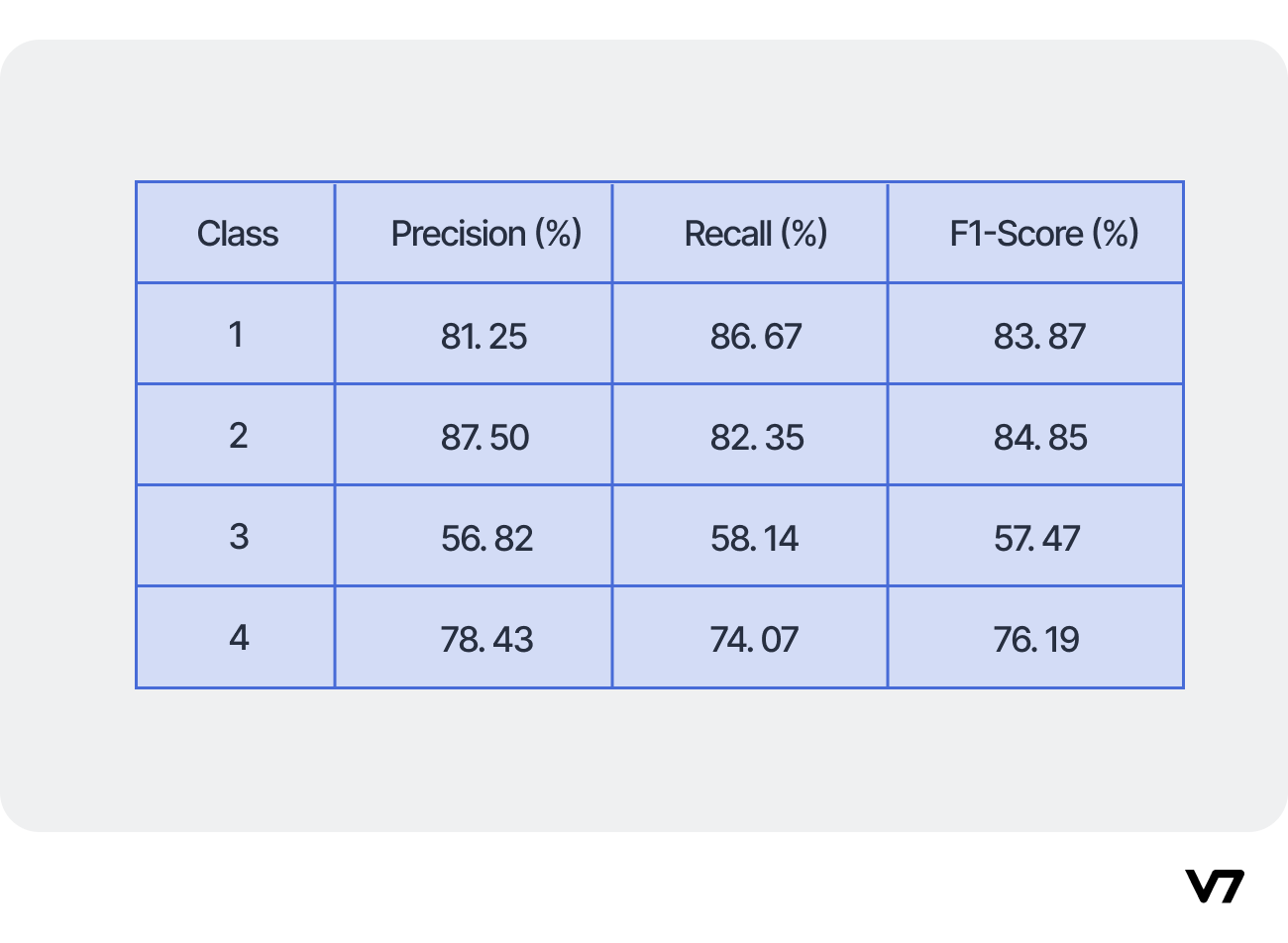The width and height of the screenshot is (1288, 943).
Task: Click precision value 78.43
Action: click(487, 640)
